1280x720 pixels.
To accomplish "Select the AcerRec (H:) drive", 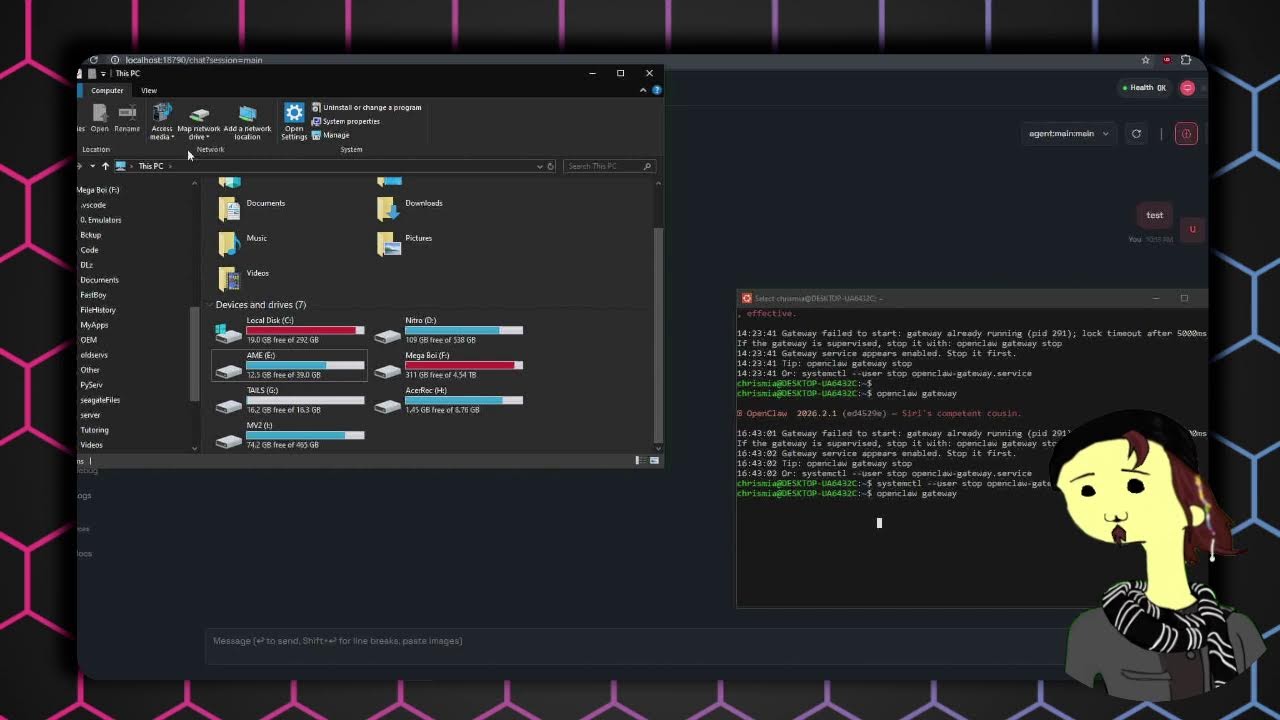I will pyautogui.click(x=449, y=400).
